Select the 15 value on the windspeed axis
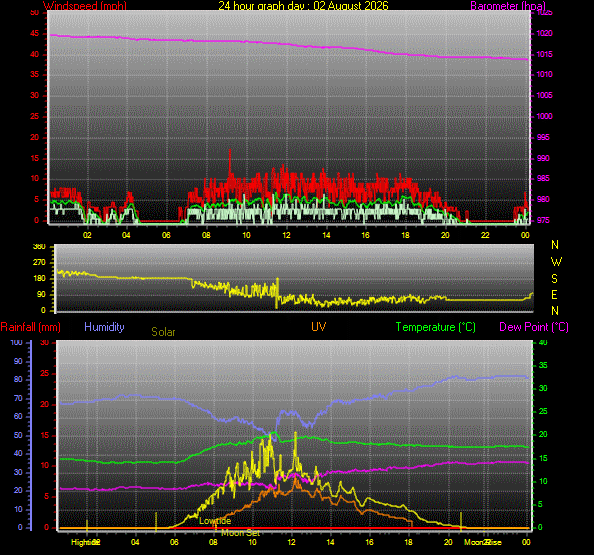Image resolution: width=594 pixels, height=555 pixels. [x=34, y=158]
